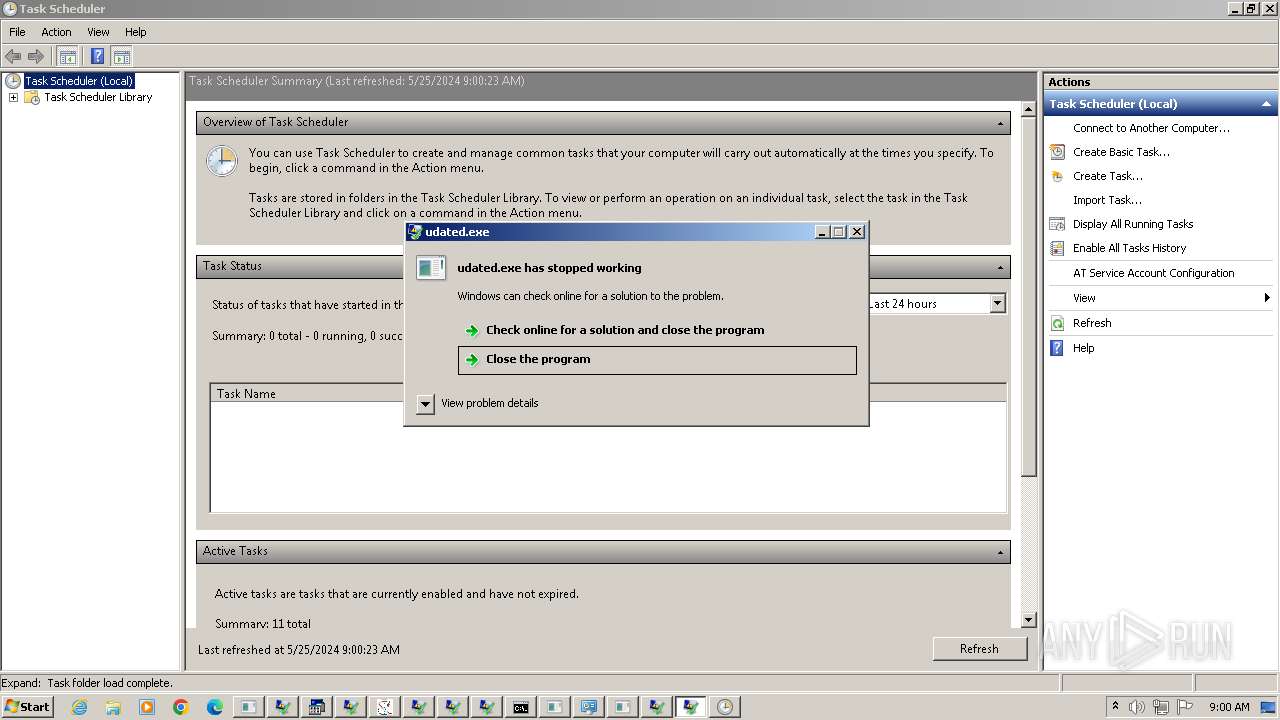Screen dimensions: 1280x720
Task: Click the Action Center flag tray icon
Action: pyautogui.click(x=1185, y=707)
